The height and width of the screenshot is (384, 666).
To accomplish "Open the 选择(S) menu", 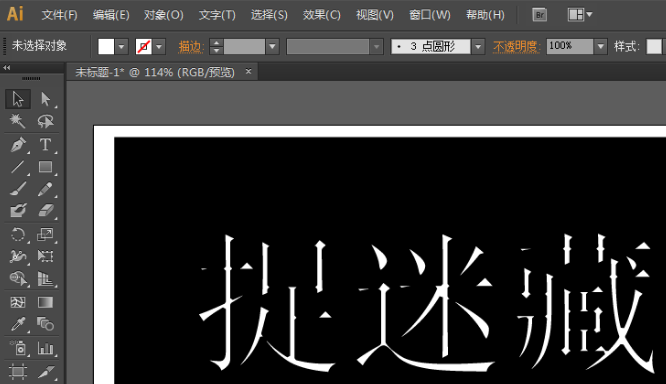I will point(269,15).
